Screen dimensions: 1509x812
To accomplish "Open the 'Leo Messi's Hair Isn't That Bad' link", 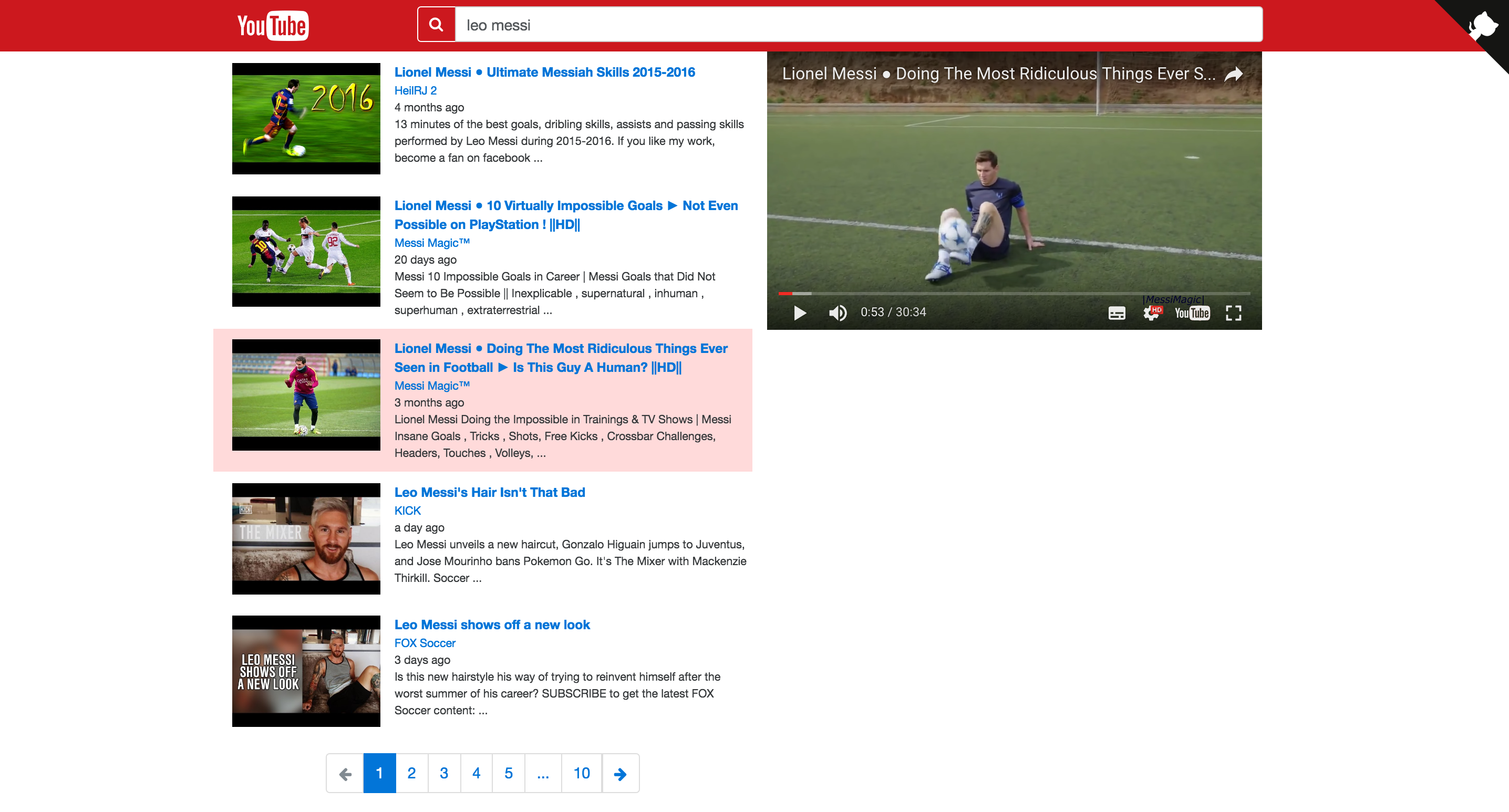I will [x=489, y=492].
